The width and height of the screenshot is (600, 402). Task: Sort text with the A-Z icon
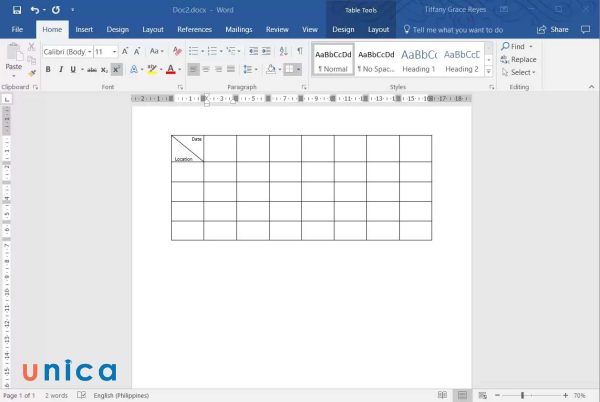284,51
